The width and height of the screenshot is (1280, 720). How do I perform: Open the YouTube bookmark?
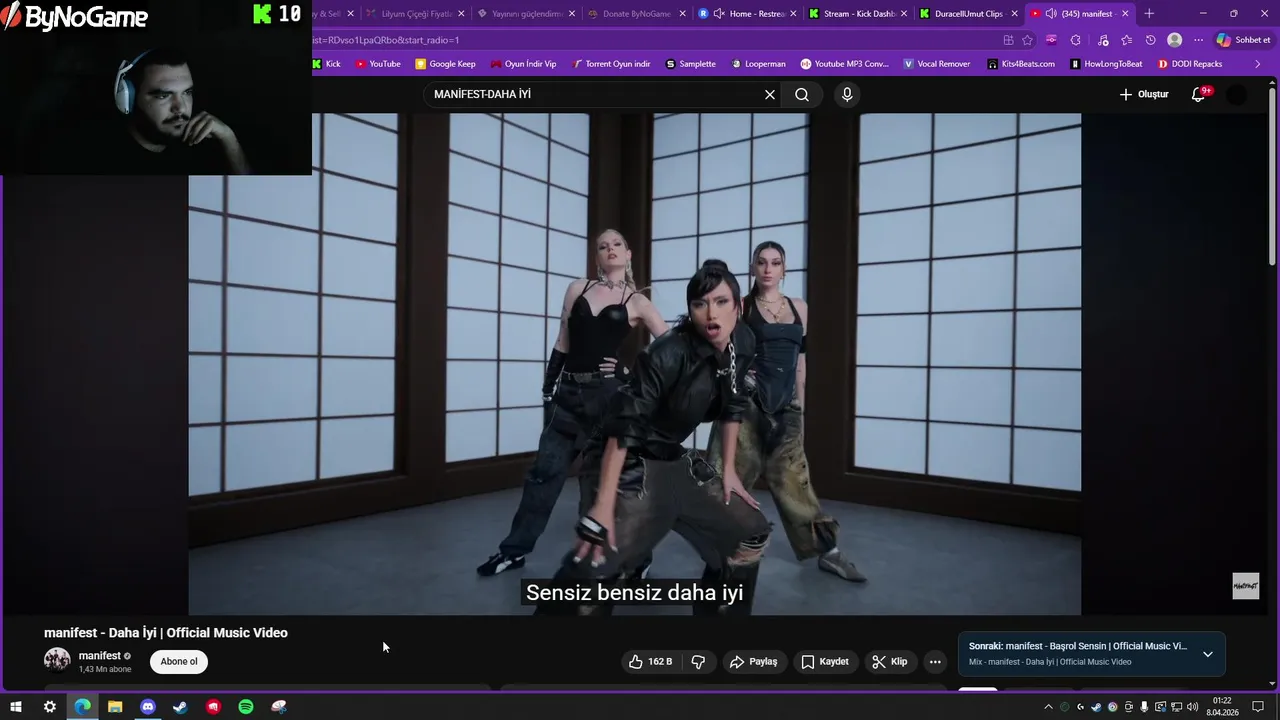tap(378, 64)
